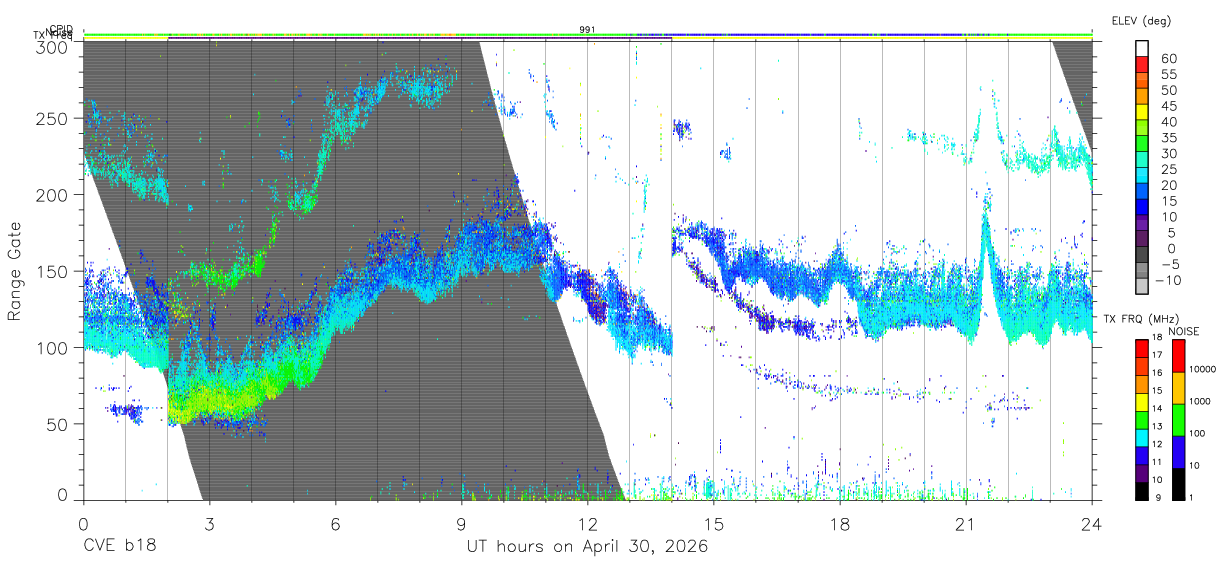
Task: Click the ELEV (deg) colorbar title
Action: coord(1140,20)
